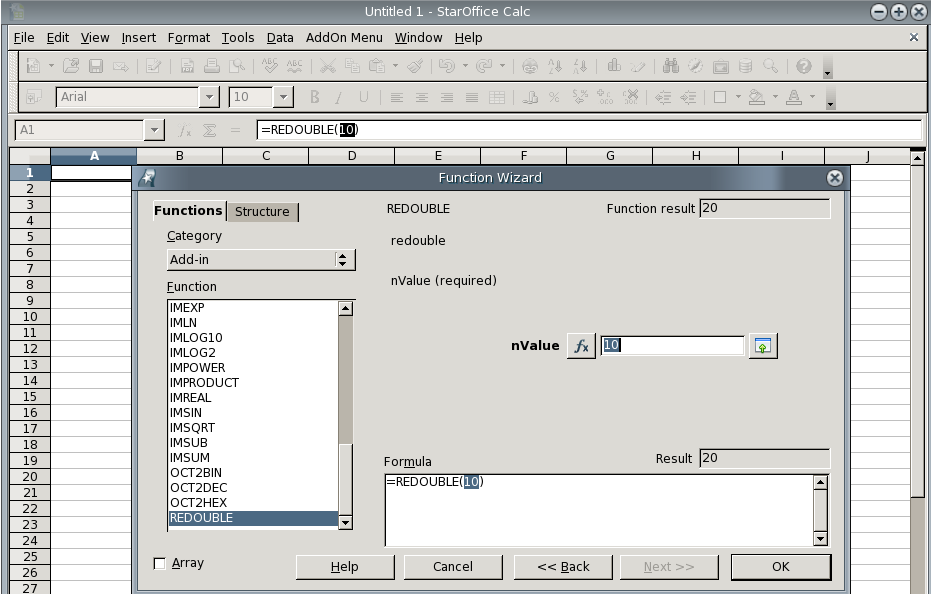Toggle Center Horizontally alignment
Viewport: 931px width, 594px height.
[x=422, y=97]
